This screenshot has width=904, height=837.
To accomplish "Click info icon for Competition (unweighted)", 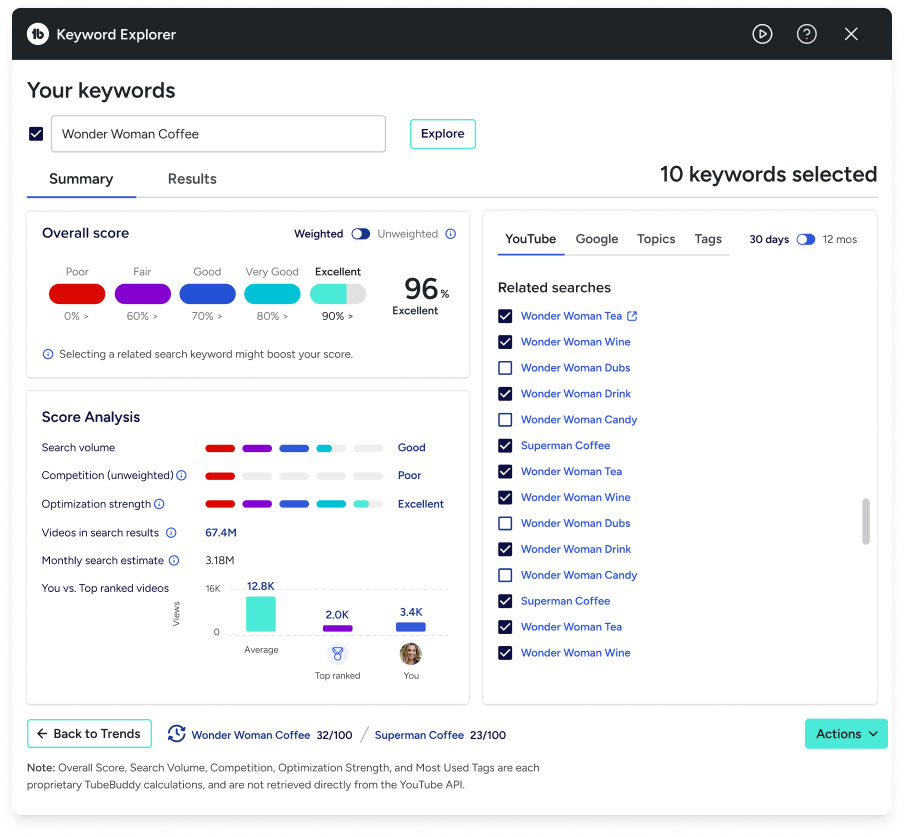I will pyautogui.click(x=182, y=475).
